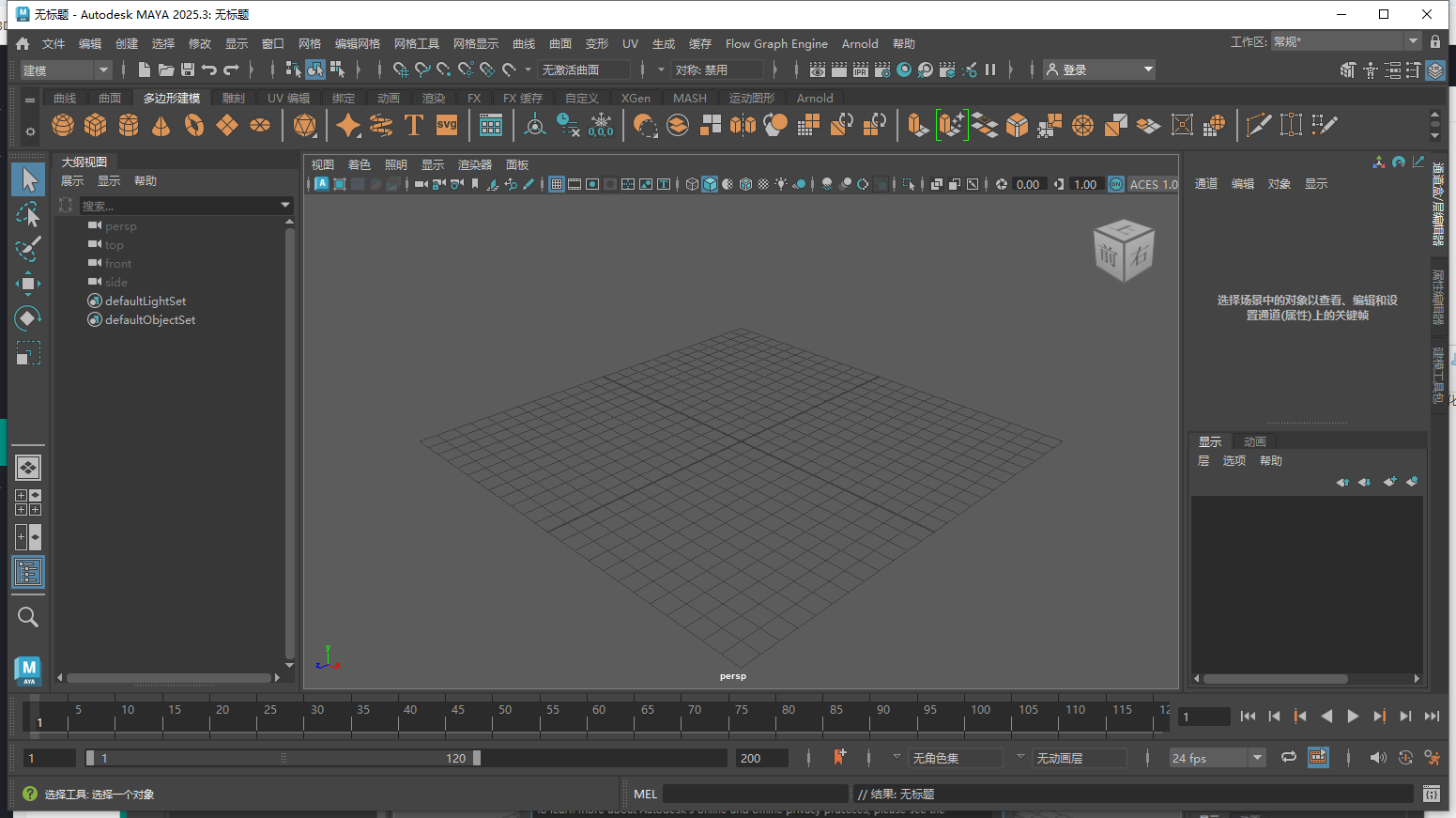Screen dimensions: 1456x818
Task: Open the Render Settings clapperboard gear icon
Action: (882, 69)
